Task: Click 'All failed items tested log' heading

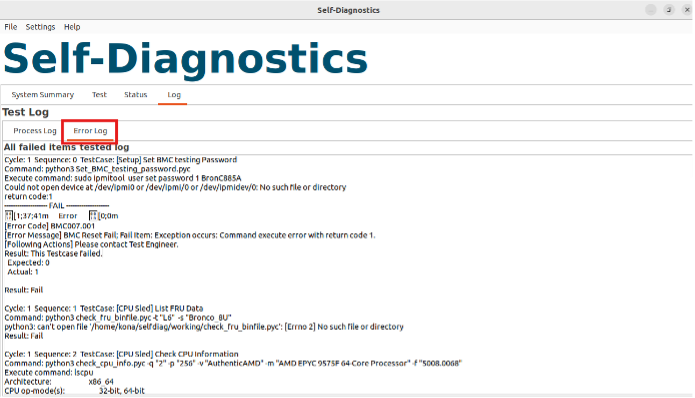Action: (66, 147)
